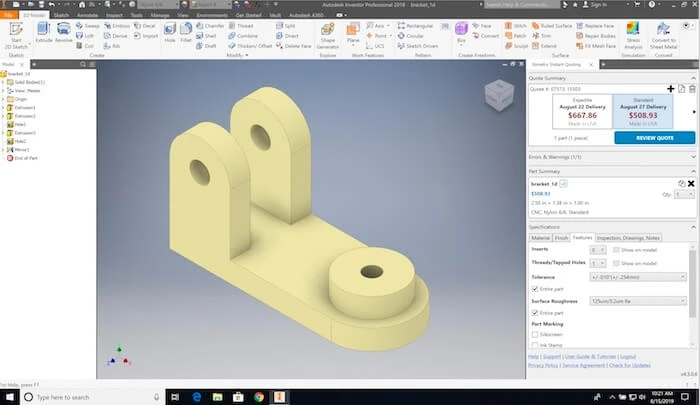The width and height of the screenshot is (700, 405).
Task: Open the Qty dropdown
Action: point(684,195)
